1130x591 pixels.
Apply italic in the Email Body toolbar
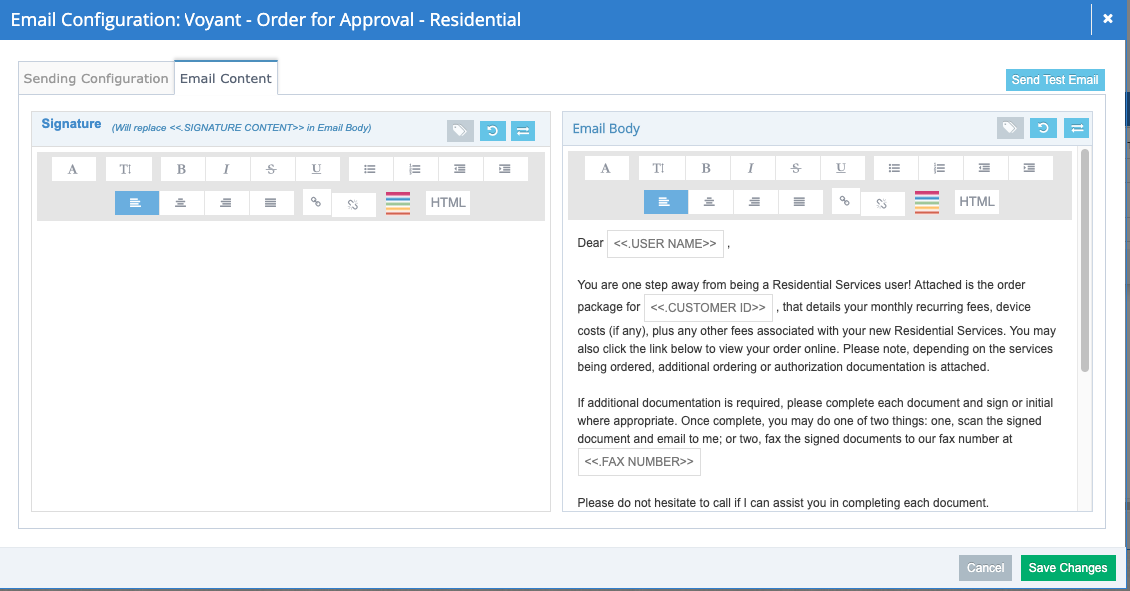pyautogui.click(x=750, y=168)
